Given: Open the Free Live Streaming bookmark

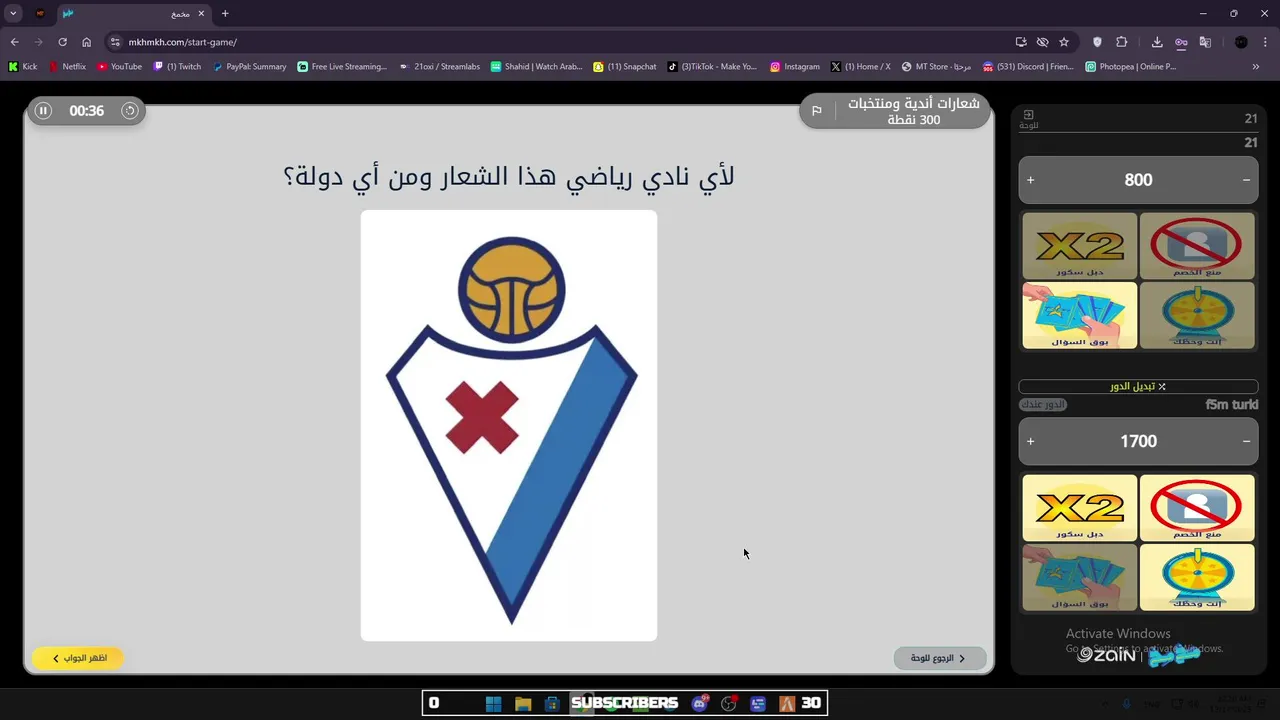Looking at the screenshot, I should (342, 67).
